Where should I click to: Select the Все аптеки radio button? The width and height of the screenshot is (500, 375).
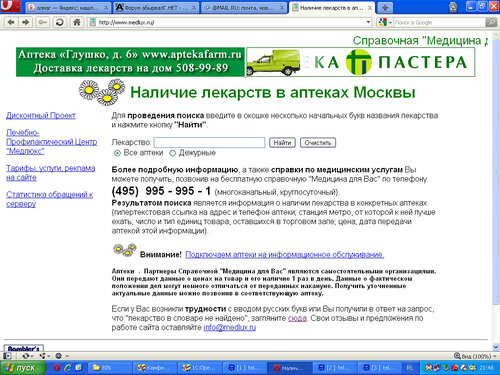[117, 153]
